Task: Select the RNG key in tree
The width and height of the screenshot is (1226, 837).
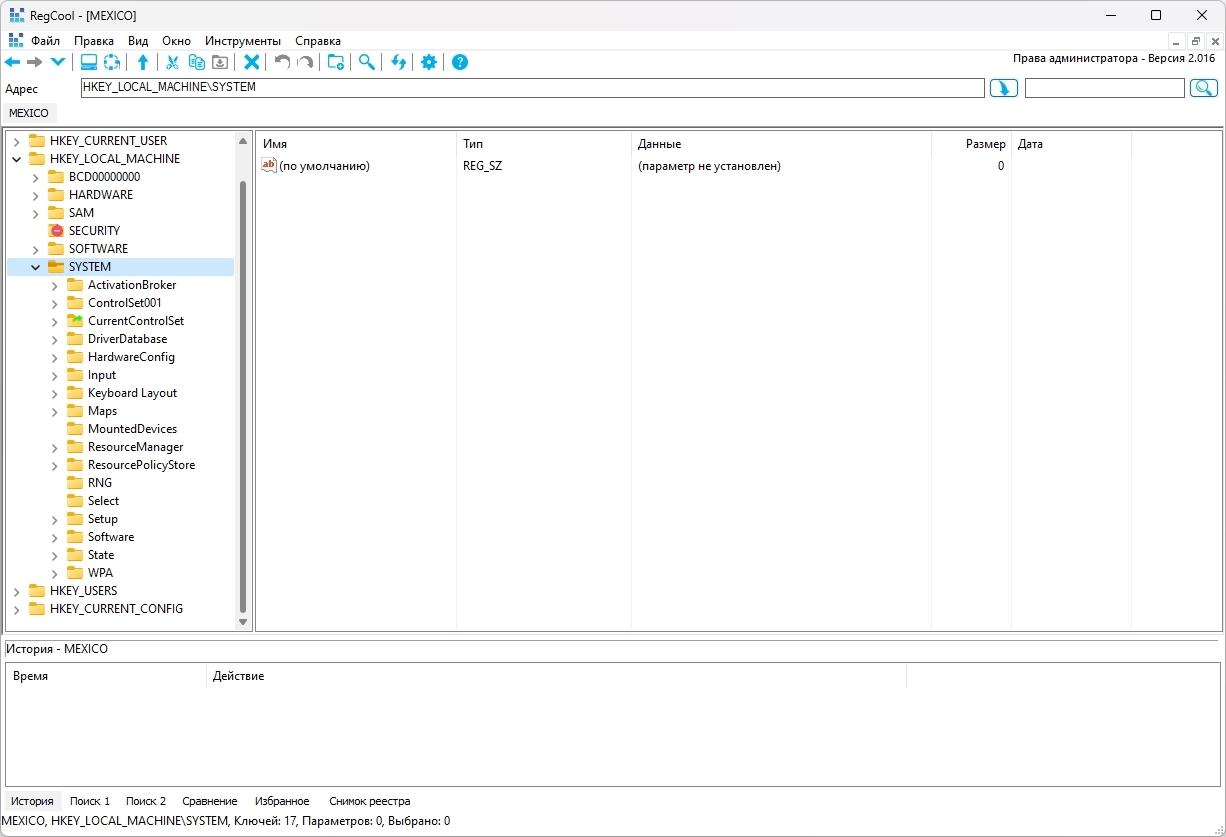Action: point(100,483)
